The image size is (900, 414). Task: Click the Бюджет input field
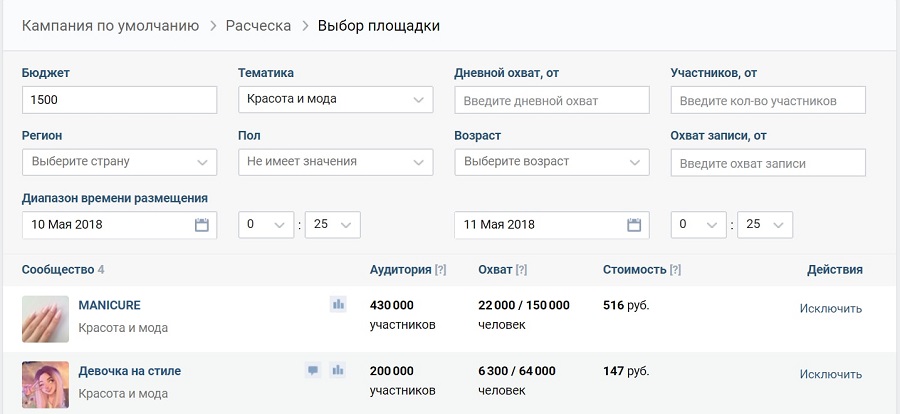pos(119,100)
